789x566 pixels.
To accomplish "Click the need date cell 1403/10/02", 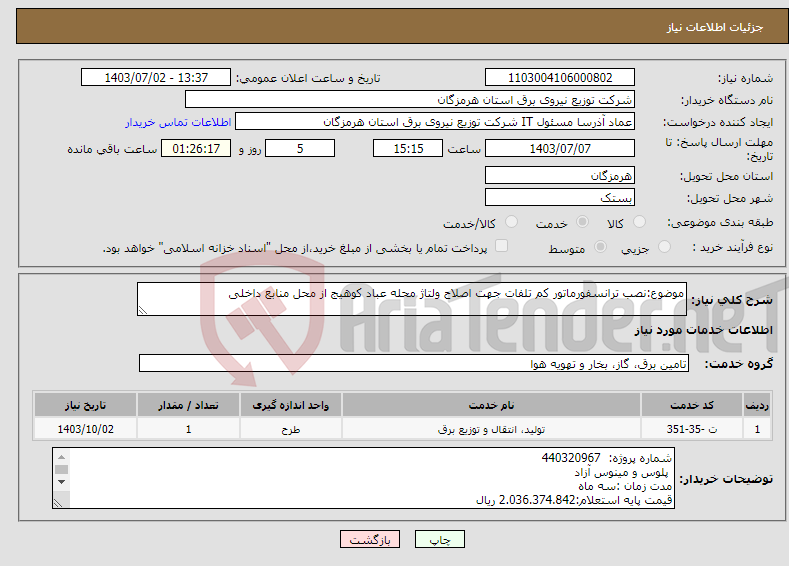I will click(x=86, y=429).
